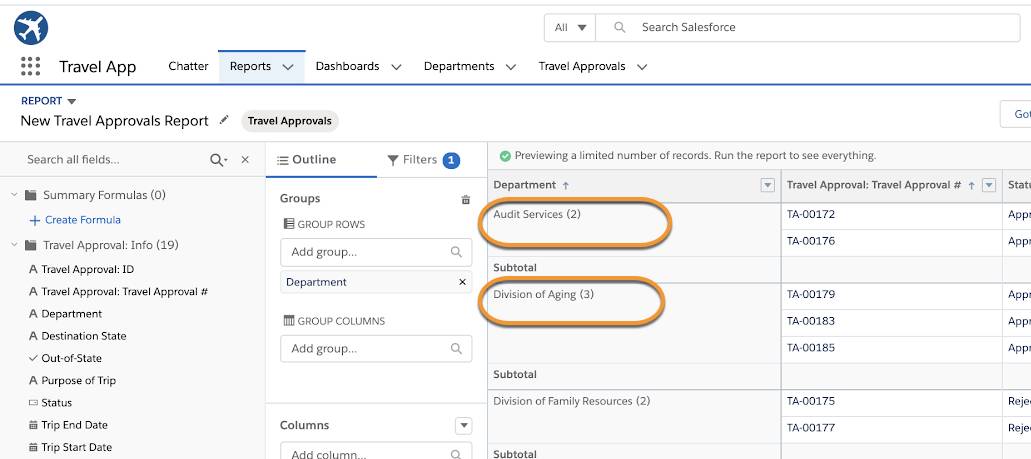Viewport: 1031px width, 459px height.
Task: Click the field search magnifier icon
Action: (x=216, y=160)
